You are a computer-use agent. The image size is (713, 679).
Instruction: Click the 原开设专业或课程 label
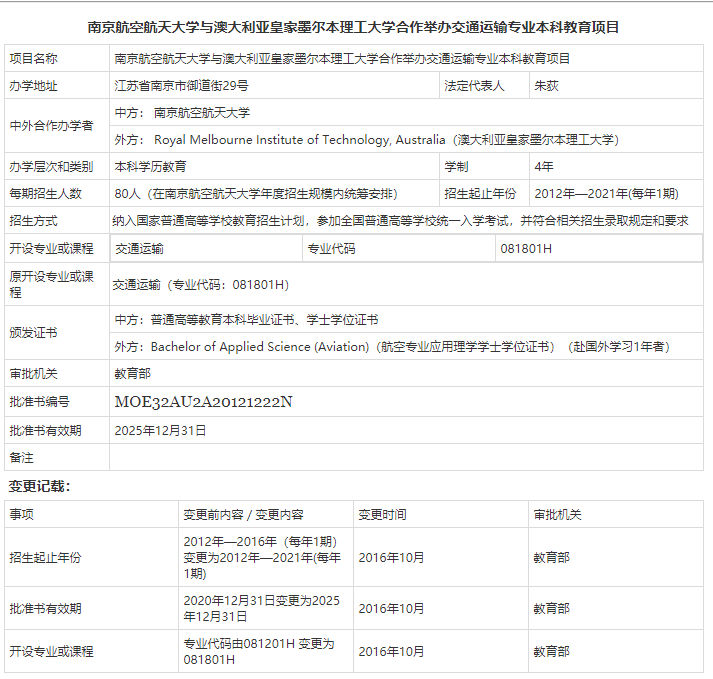pos(51,284)
